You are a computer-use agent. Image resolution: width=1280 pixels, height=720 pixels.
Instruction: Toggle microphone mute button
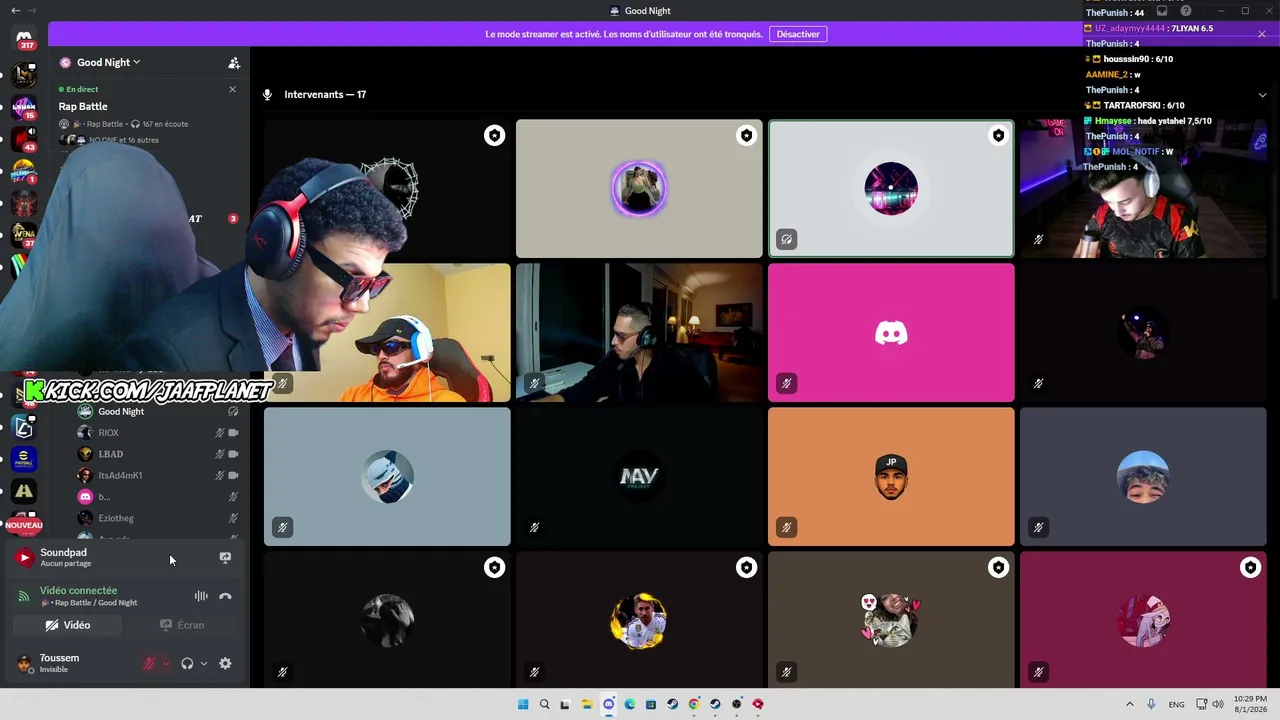pos(149,663)
